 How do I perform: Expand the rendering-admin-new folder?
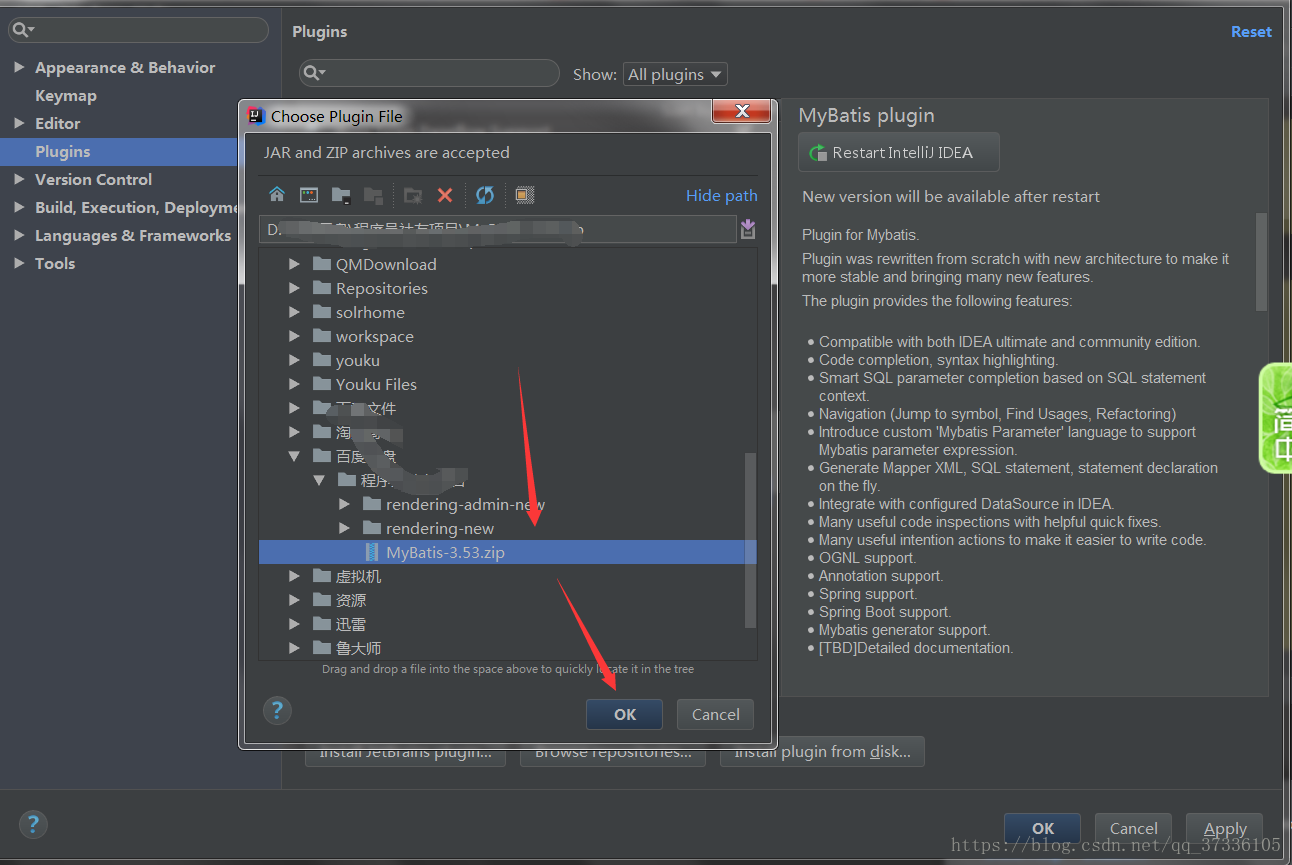[x=344, y=504]
